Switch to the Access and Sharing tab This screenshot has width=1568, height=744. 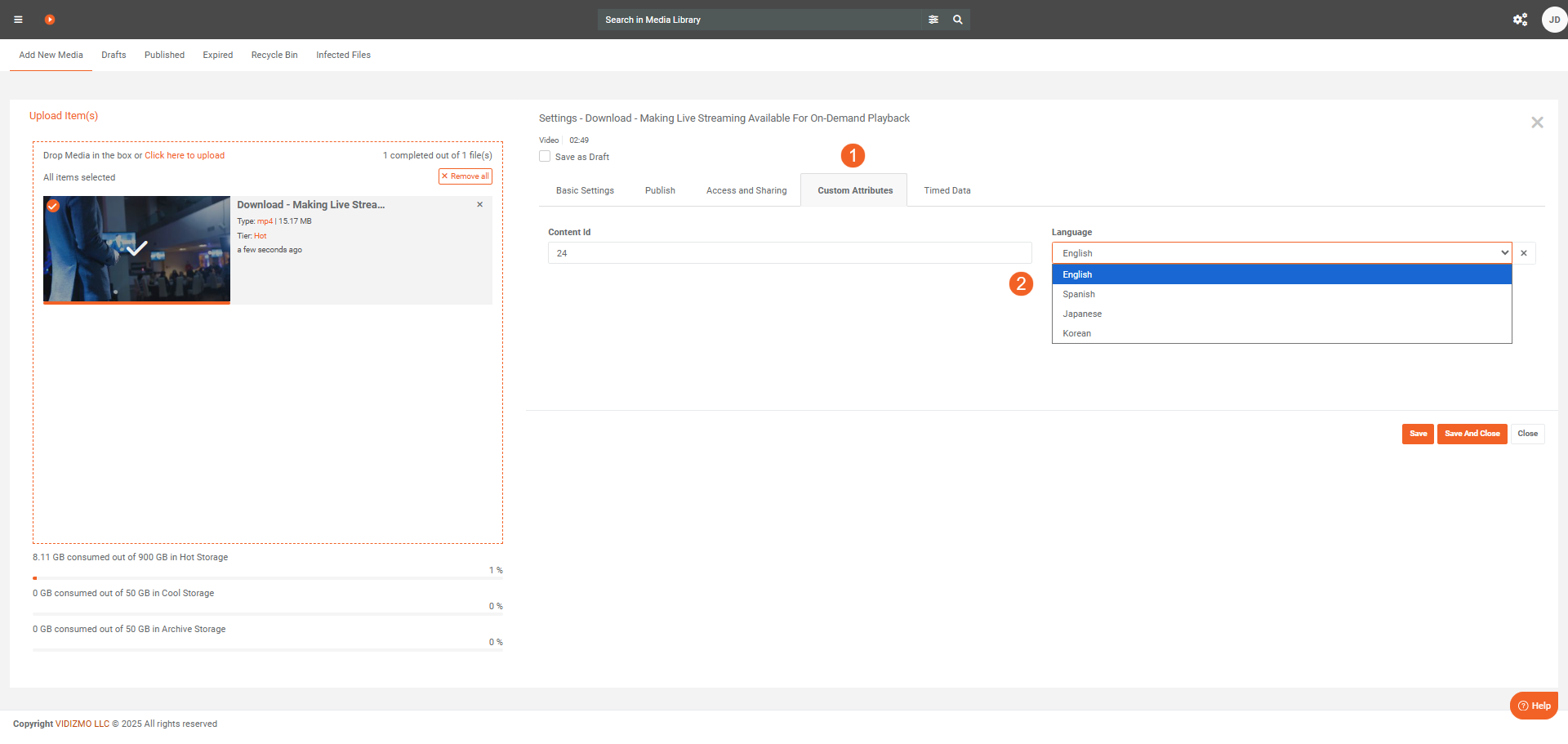click(x=746, y=190)
